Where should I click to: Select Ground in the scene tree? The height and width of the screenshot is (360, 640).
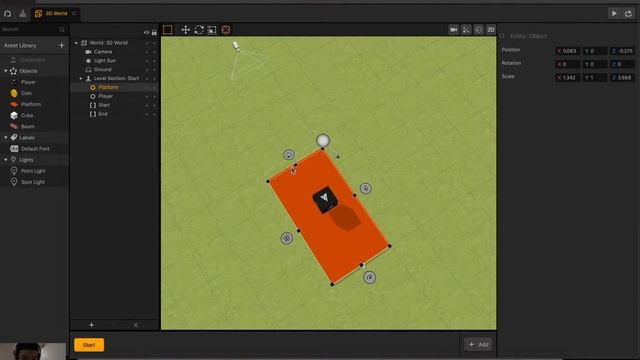click(x=102, y=69)
